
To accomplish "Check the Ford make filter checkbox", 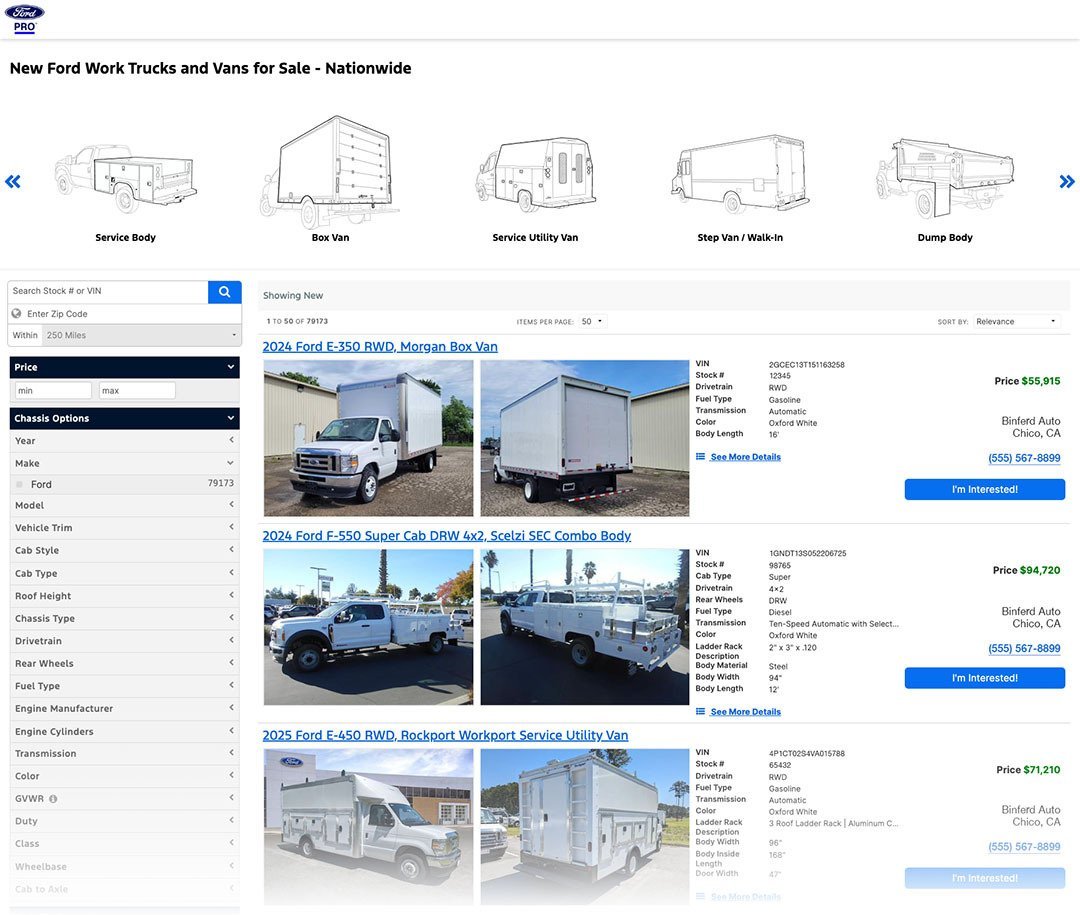I will [19, 484].
